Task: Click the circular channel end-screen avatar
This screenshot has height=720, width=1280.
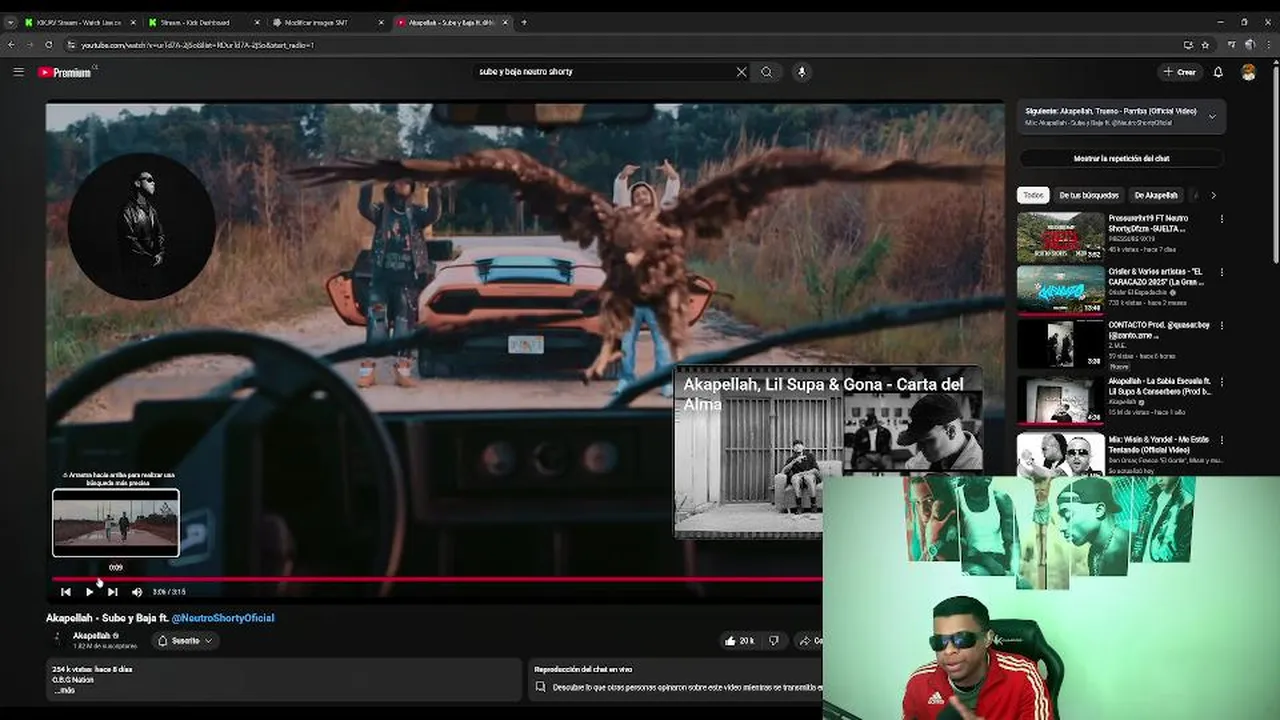Action: [x=141, y=226]
